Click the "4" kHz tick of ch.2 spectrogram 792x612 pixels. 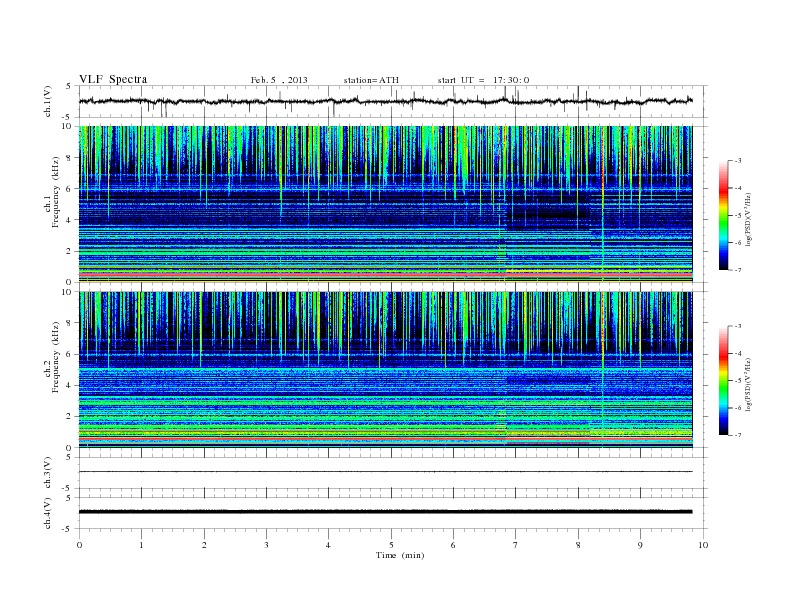[x=70, y=385]
